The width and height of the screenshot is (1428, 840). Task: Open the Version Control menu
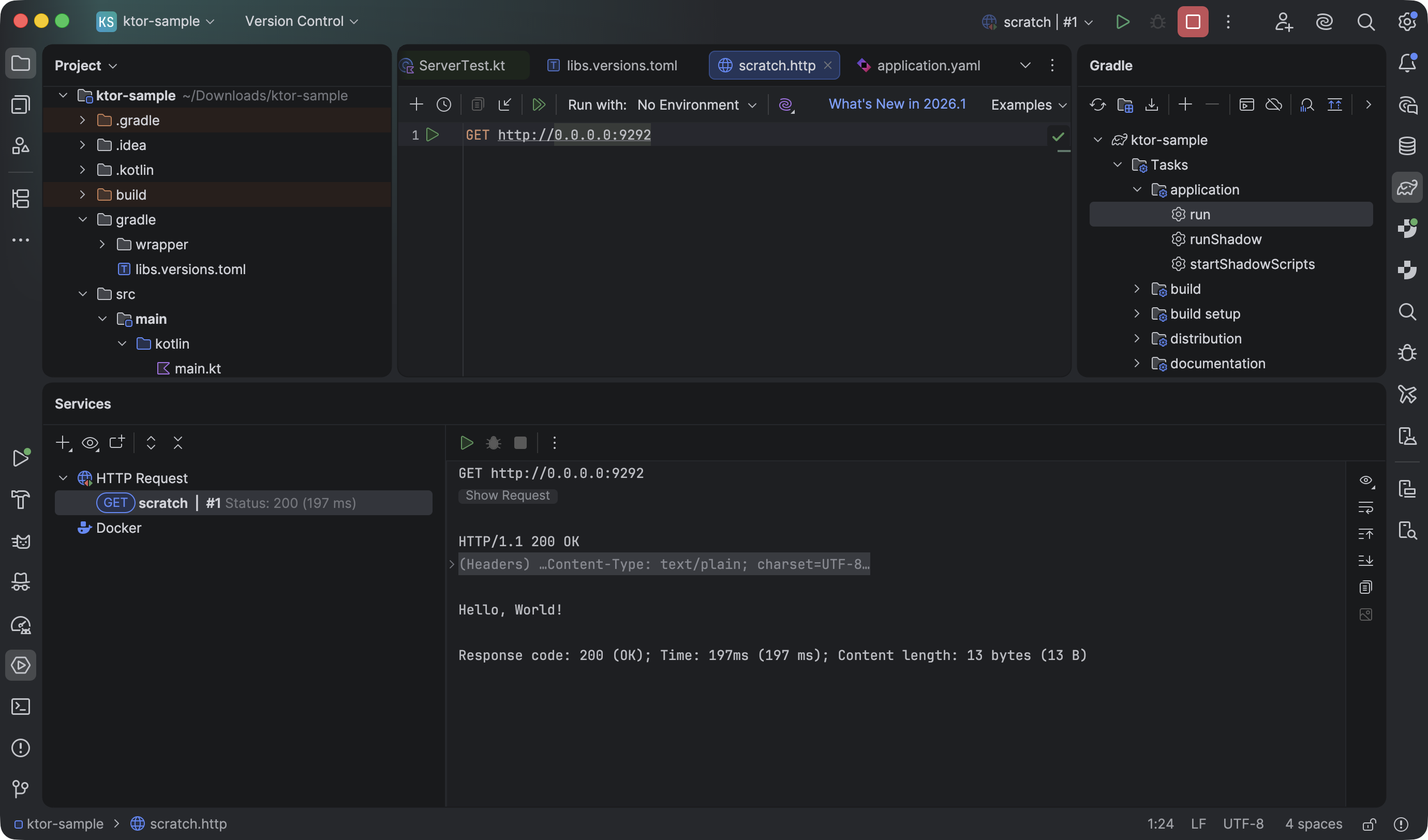click(302, 22)
